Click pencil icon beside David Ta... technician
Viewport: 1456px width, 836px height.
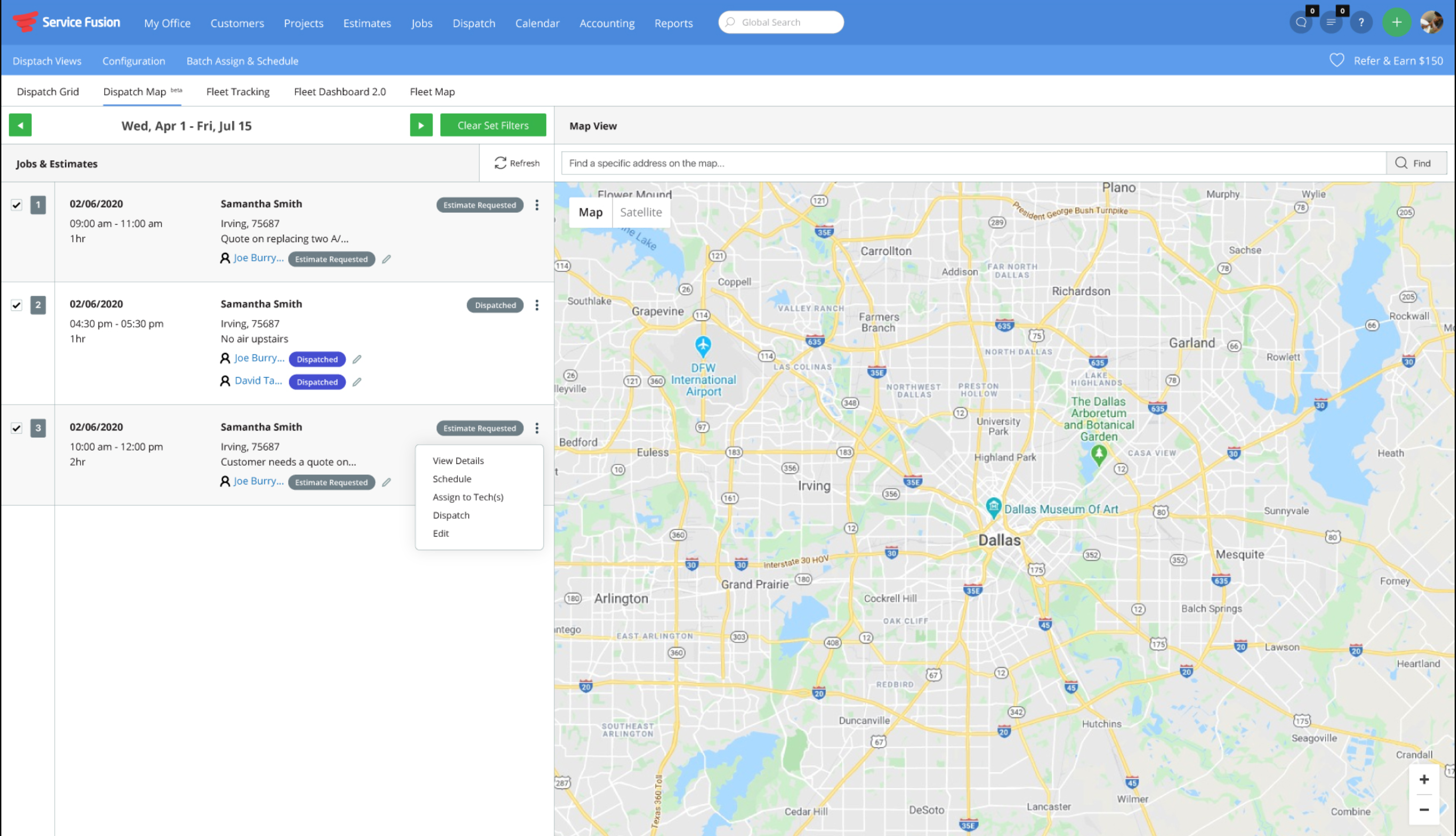(x=357, y=382)
